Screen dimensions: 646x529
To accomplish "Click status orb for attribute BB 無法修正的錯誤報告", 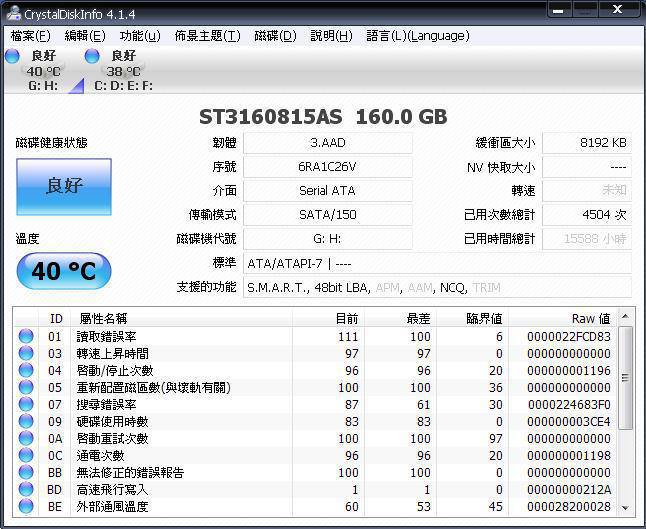I will (x=26, y=472).
